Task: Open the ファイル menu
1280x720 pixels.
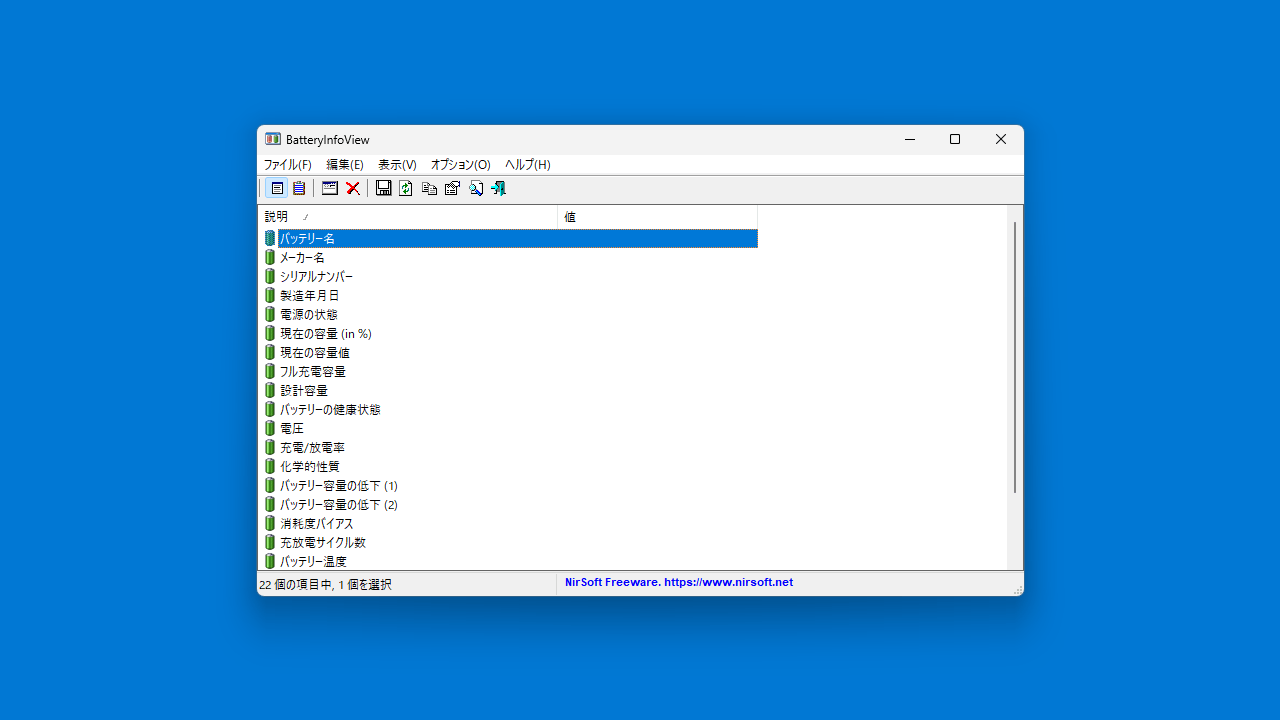Action: coord(287,164)
